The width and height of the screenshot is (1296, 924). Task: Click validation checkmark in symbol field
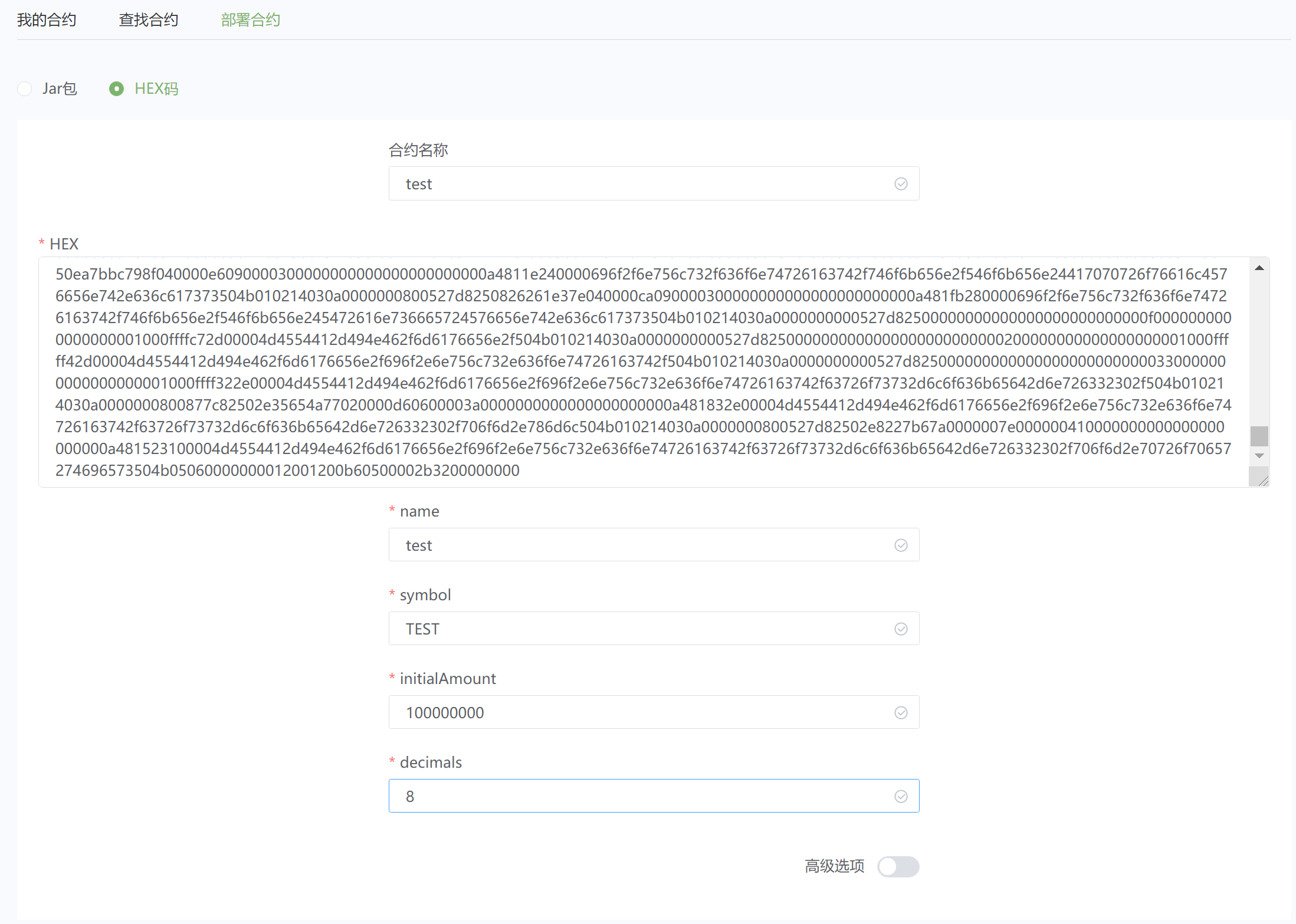[x=901, y=629]
